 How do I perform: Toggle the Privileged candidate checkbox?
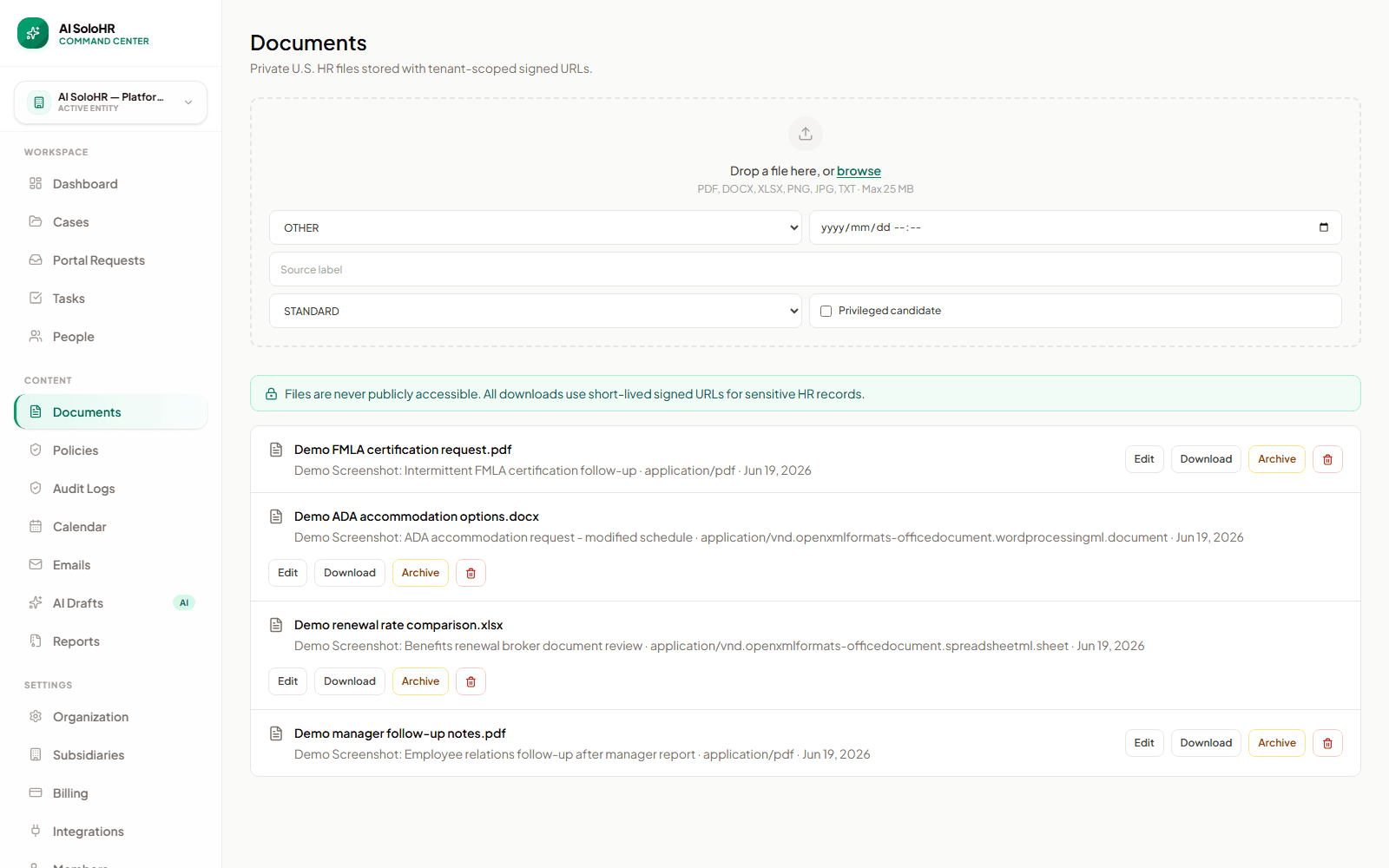tap(826, 311)
